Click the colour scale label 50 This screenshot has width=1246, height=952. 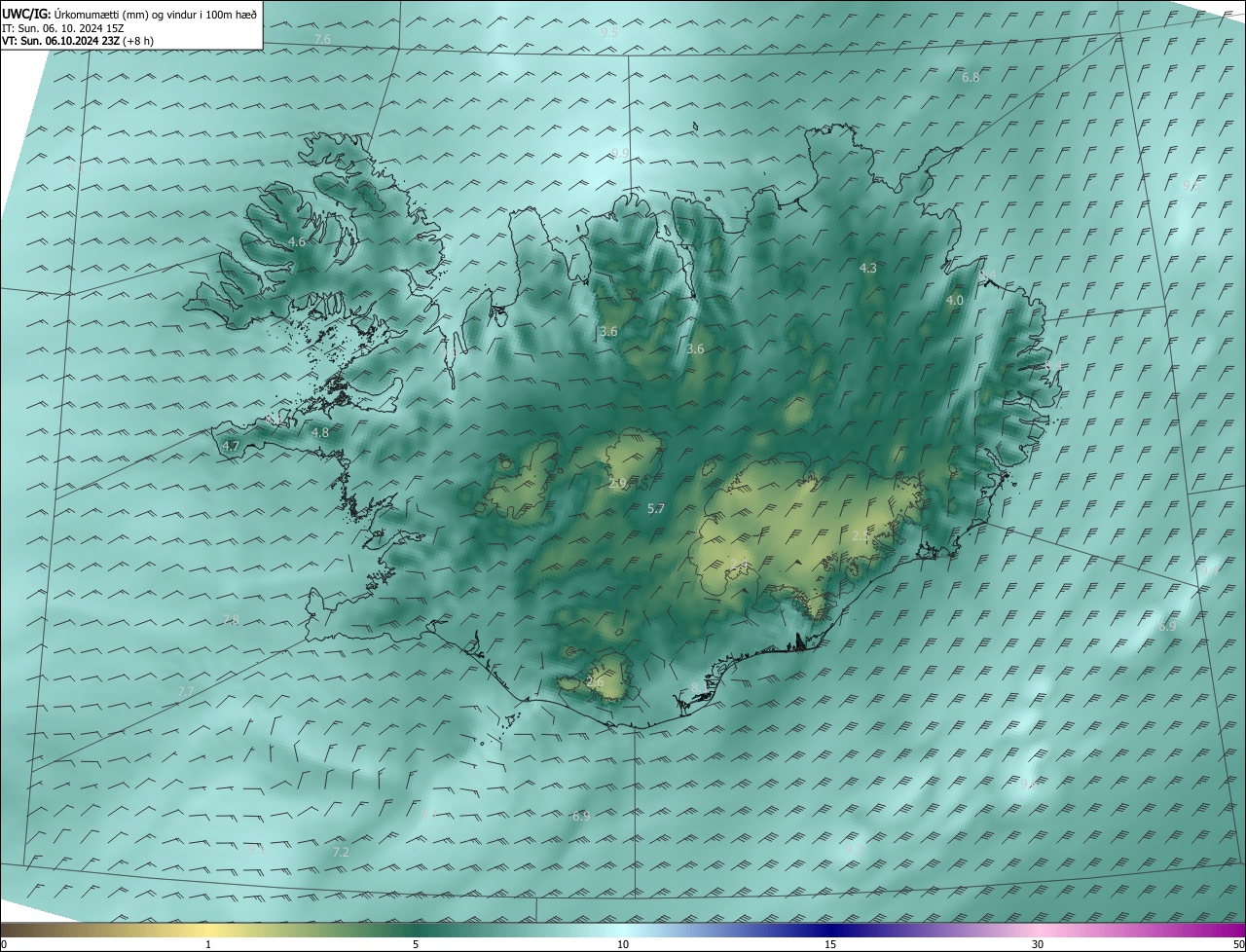pyautogui.click(x=1237, y=944)
